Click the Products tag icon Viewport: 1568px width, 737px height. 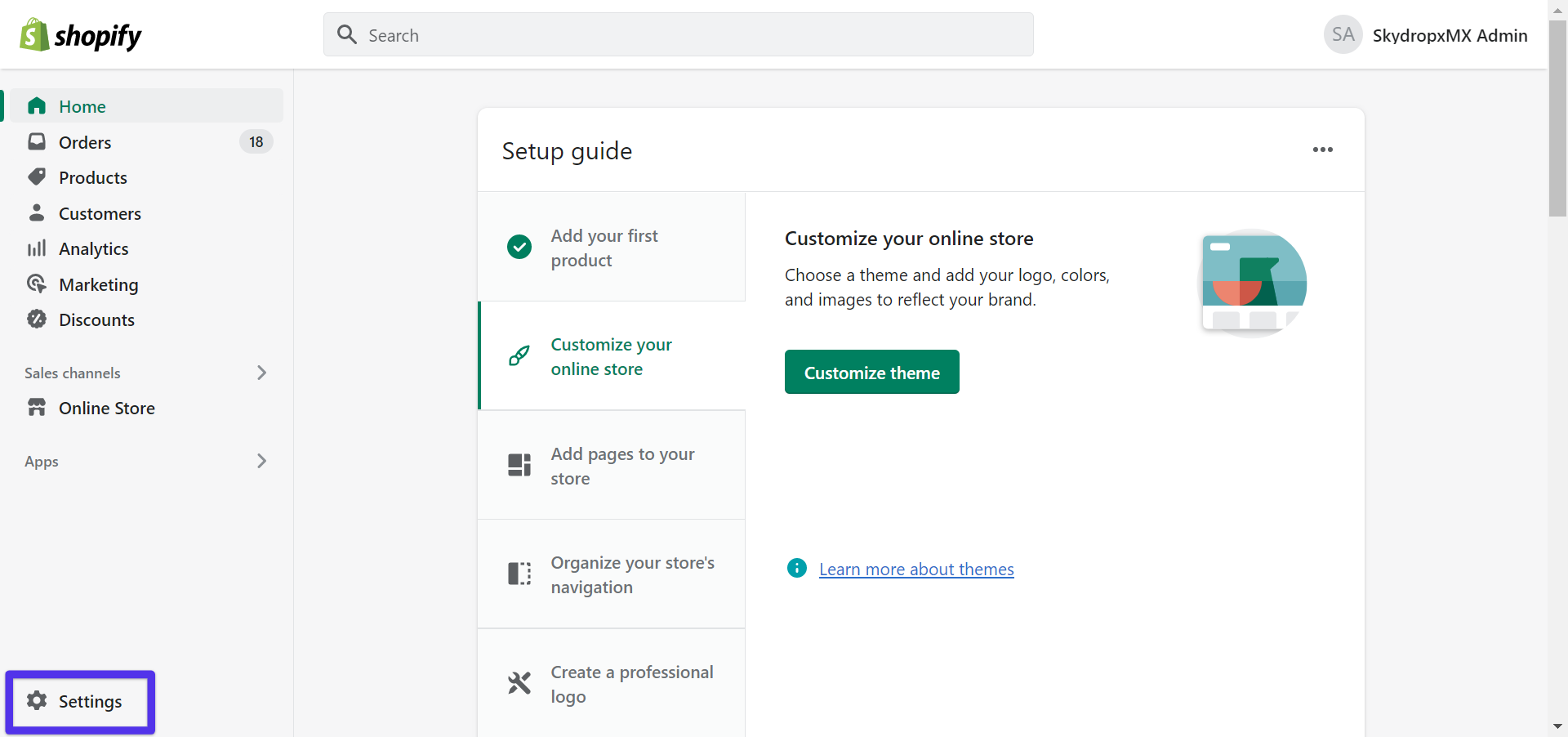click(37, 177)
